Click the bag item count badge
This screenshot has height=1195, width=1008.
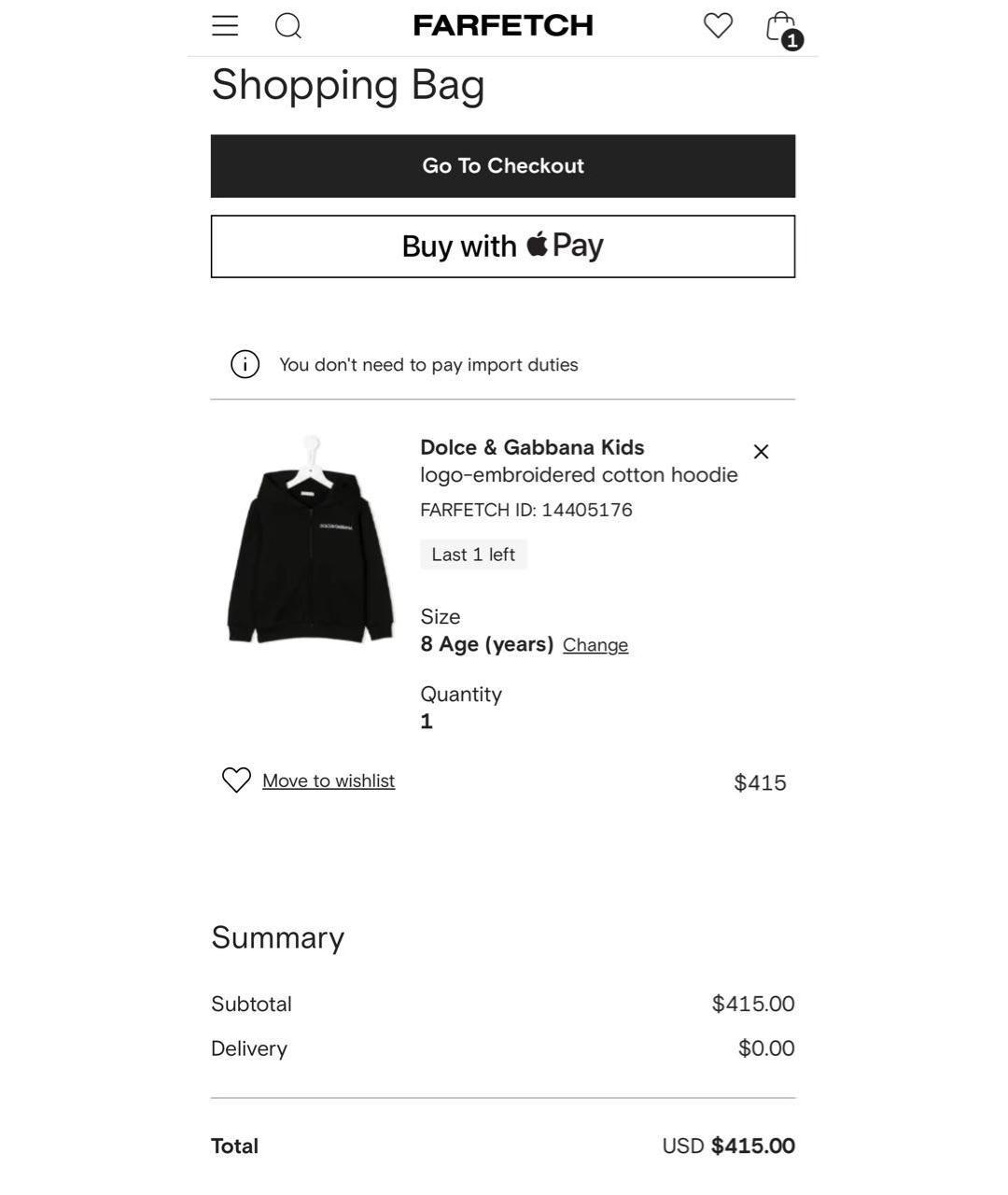[x=792, y=40]
